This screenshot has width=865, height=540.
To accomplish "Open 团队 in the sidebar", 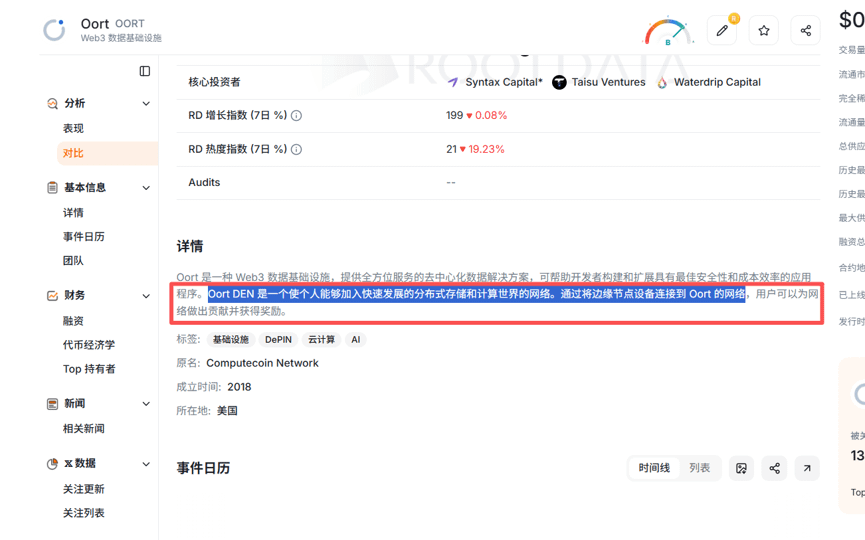I will click(x=73, y=261).
